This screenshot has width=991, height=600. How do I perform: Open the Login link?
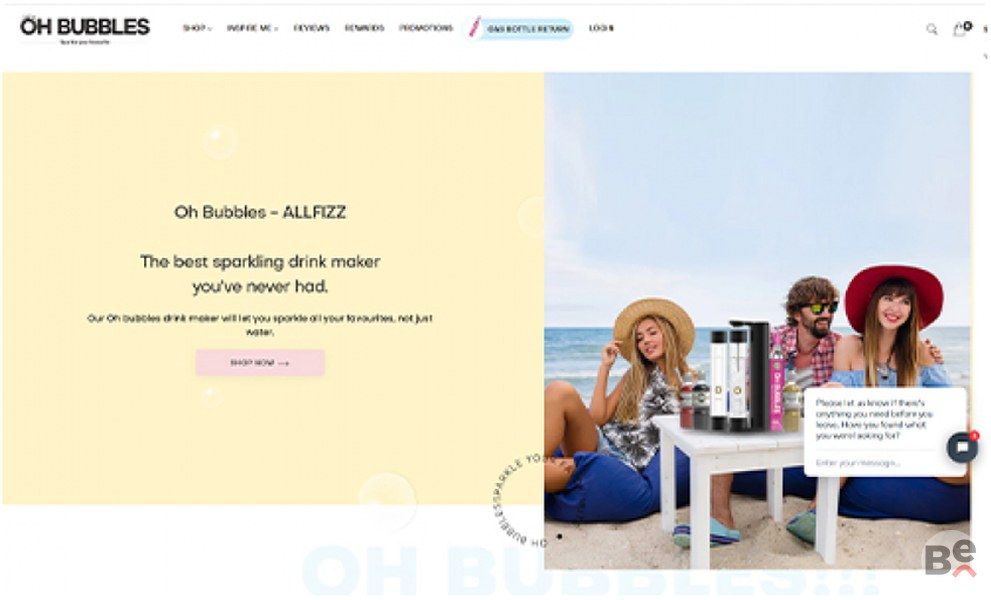coord(601,28)
